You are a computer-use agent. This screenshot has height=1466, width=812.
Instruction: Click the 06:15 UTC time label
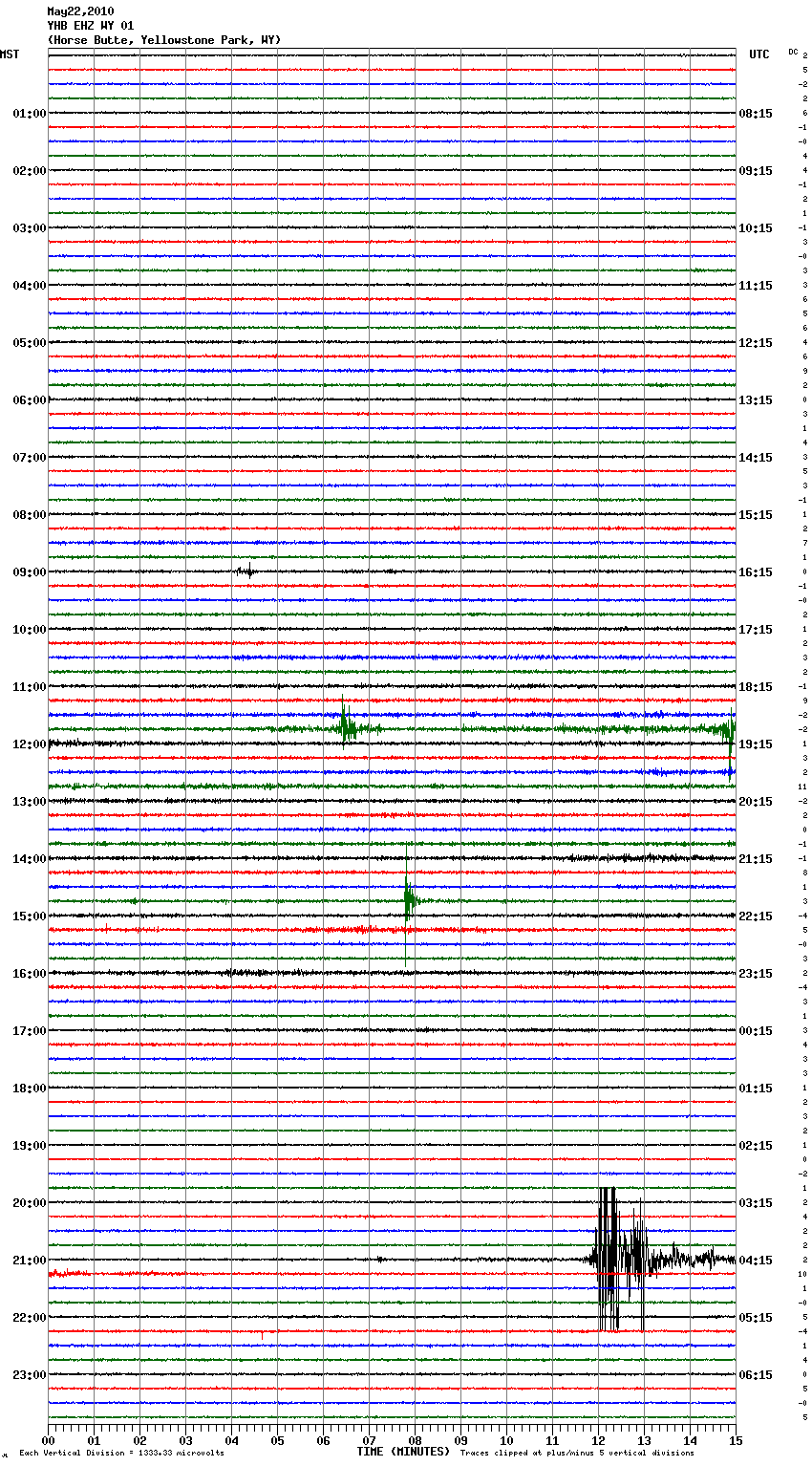click(x=756, y=1375)
